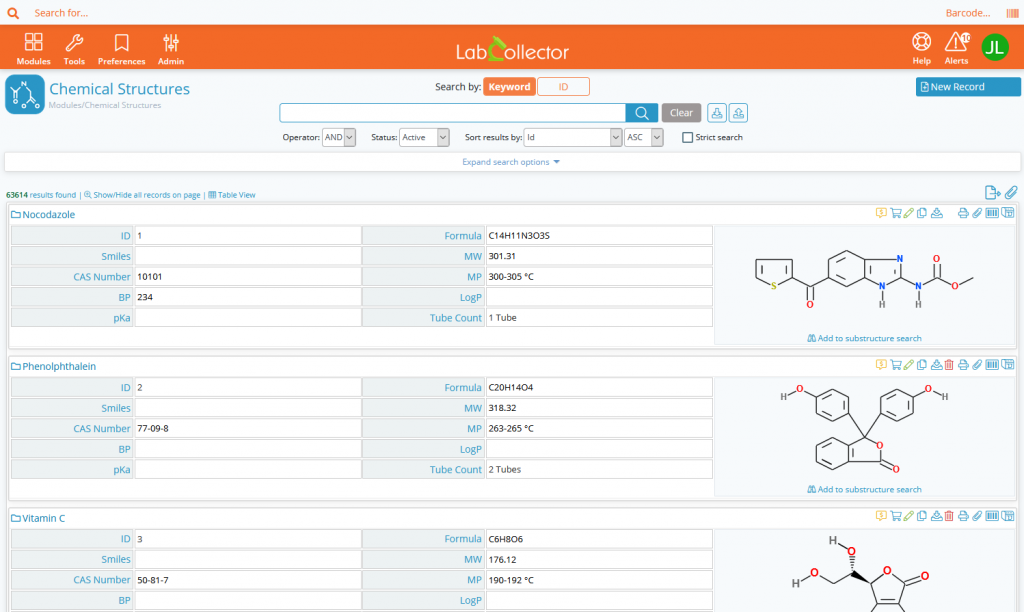Add Nocodazole structure to substructure search

pos(864,338)
